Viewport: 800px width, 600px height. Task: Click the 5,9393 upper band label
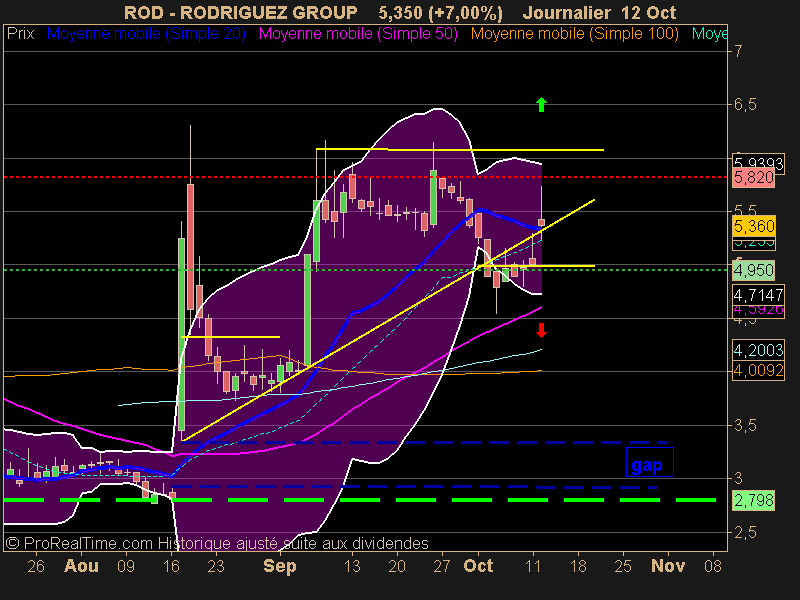758,163
